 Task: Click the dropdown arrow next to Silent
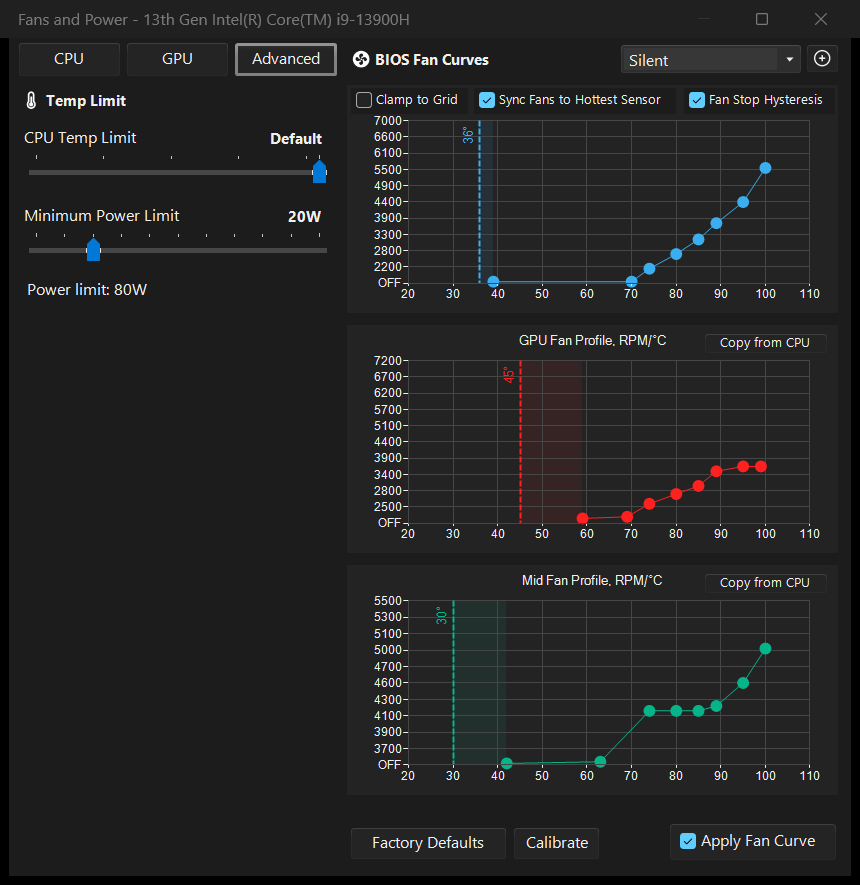click(789, 59)
